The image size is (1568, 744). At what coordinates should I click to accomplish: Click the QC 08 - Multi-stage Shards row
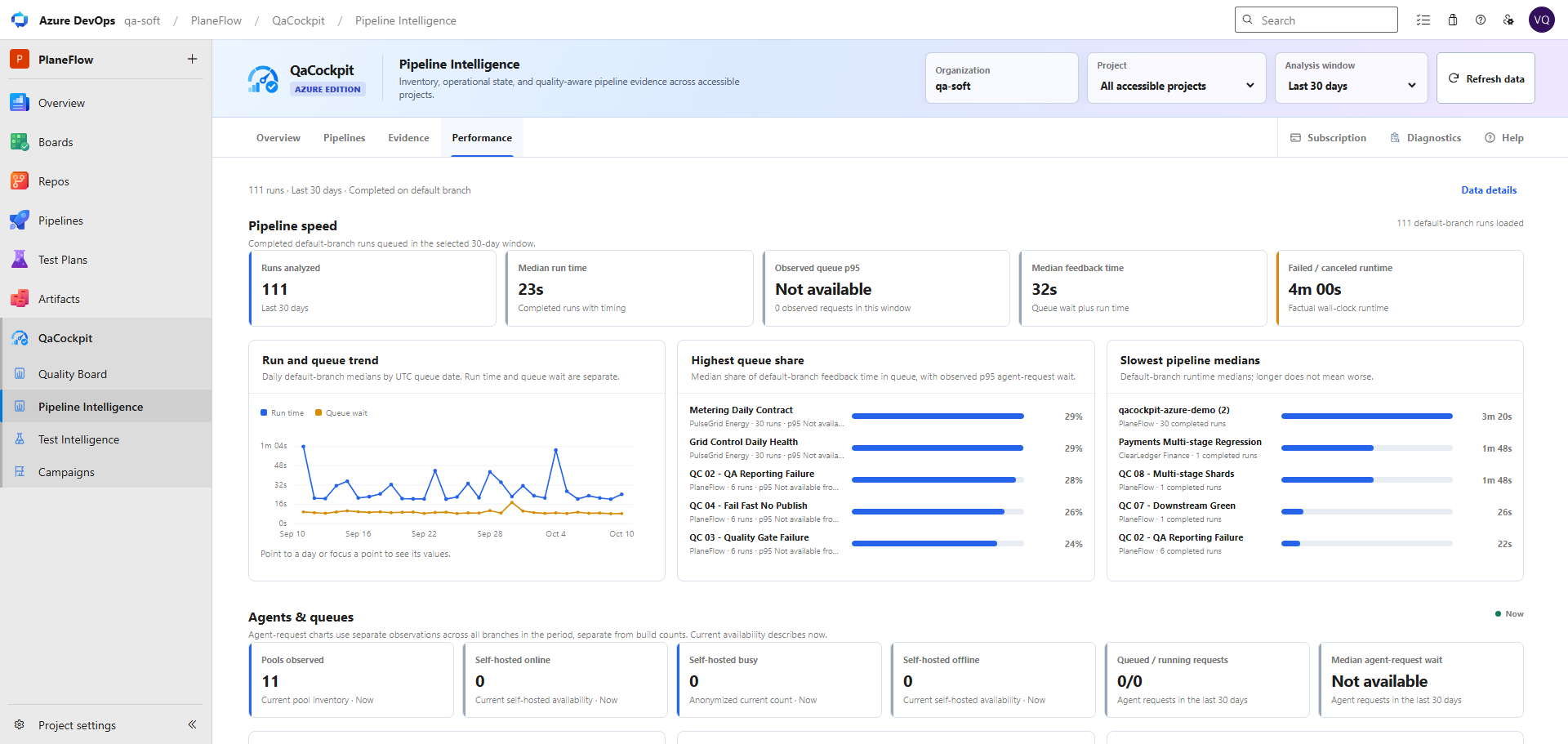click(1315, 480)
